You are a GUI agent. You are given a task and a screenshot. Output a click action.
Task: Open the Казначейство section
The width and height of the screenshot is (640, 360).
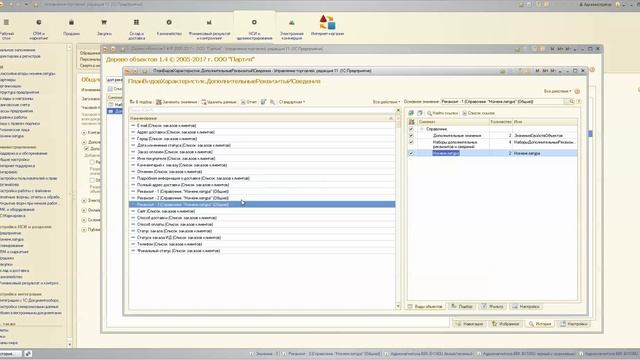(169, 27)
